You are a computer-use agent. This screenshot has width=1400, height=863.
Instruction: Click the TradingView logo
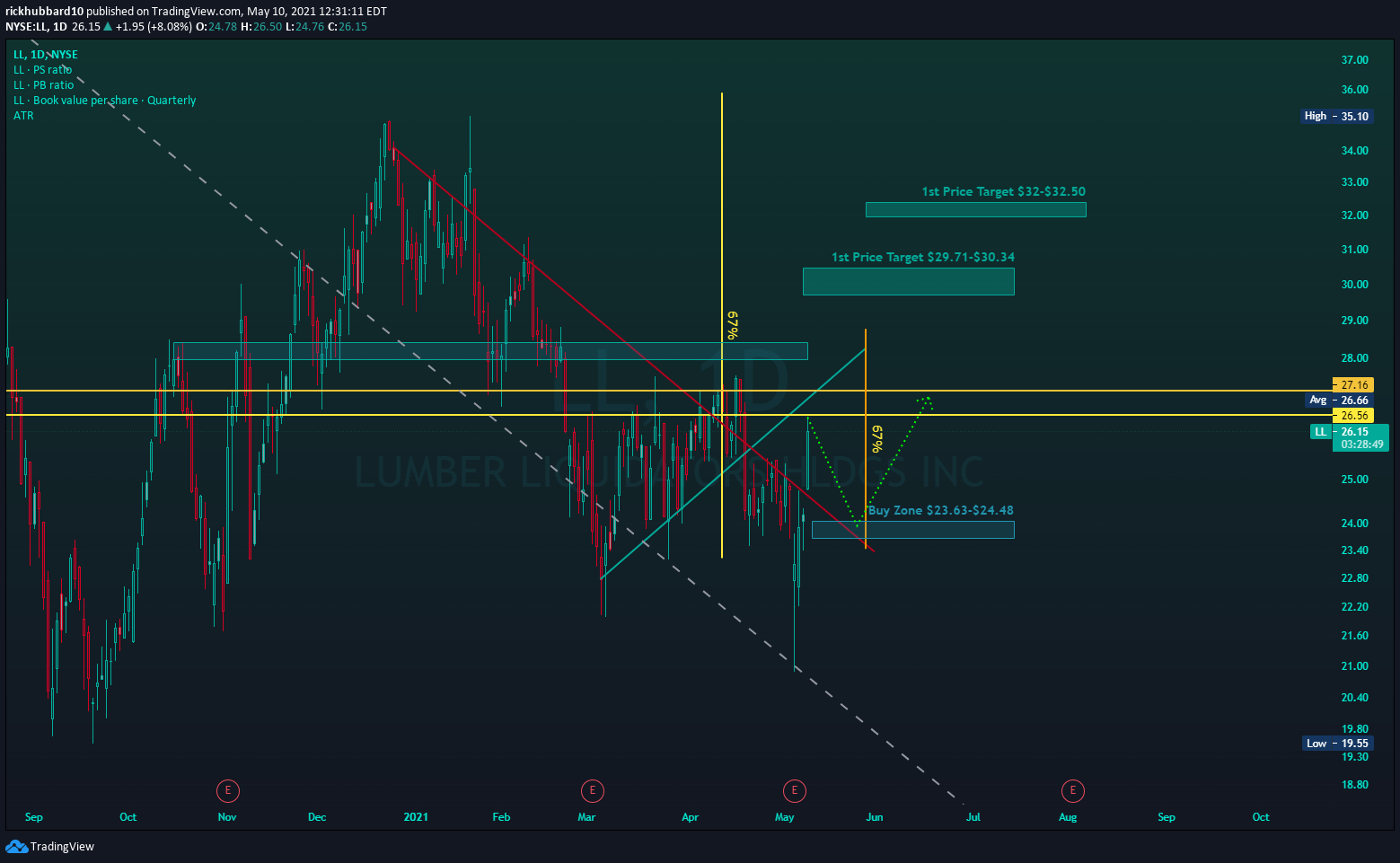(50, 846)
